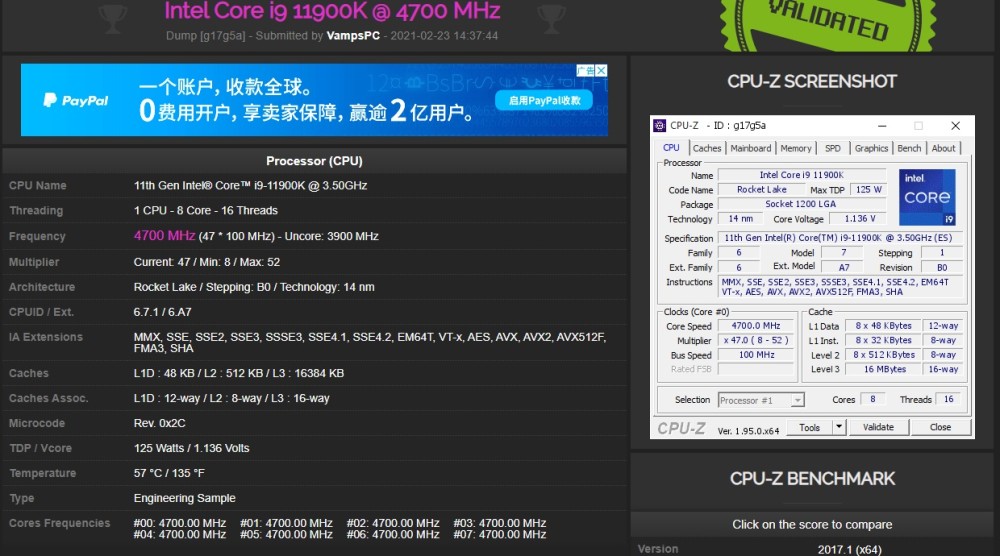Click the Validate button

(x=878, y=427)
